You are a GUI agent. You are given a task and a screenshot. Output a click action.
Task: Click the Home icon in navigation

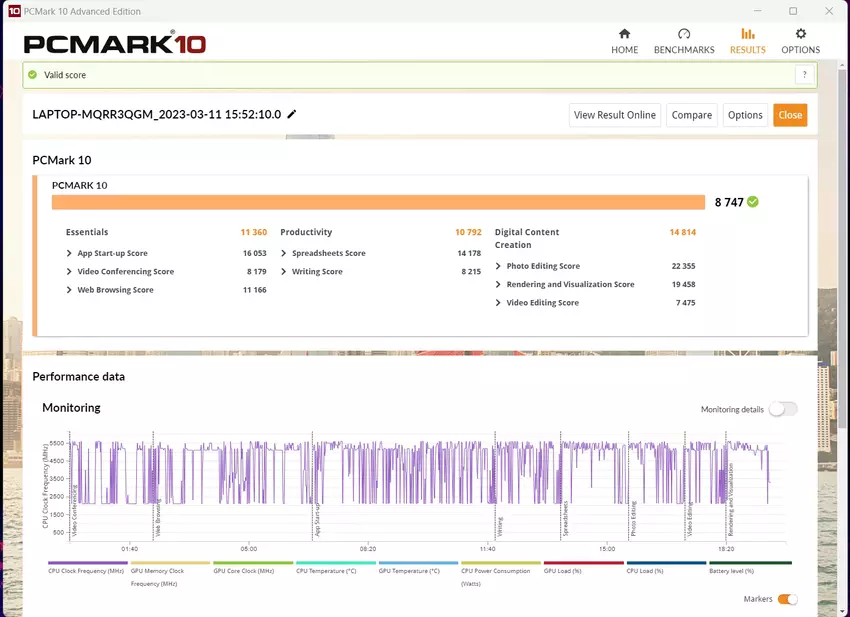coord(624,34)
